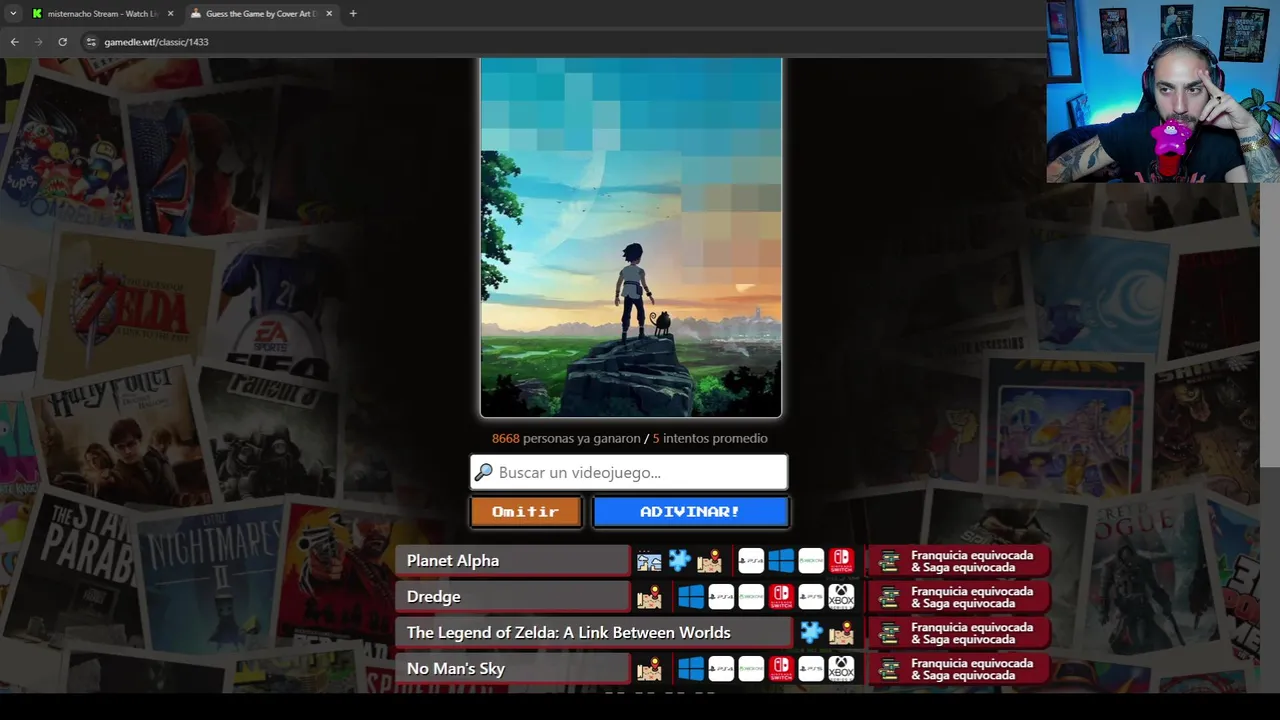This screenshot has width=1280, height=720.
Task: Click the Xbox One icon in Dredge row
Action: coord(751,597)
